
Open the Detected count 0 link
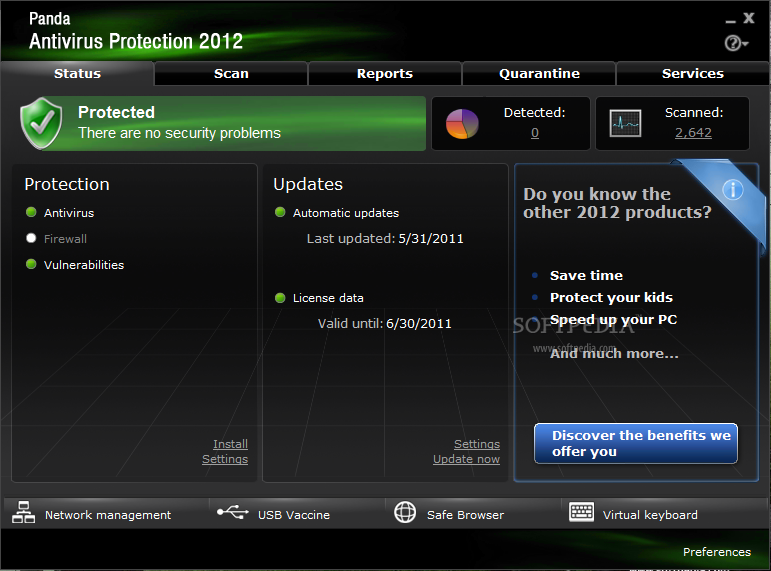pyautogui.click(x=534, y=133)
